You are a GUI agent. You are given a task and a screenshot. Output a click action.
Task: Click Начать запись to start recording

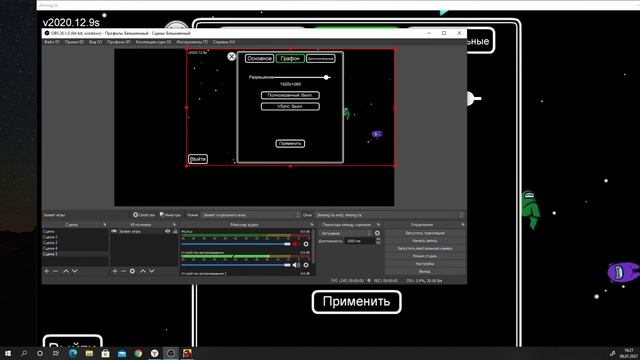click(x=425, y=241)
